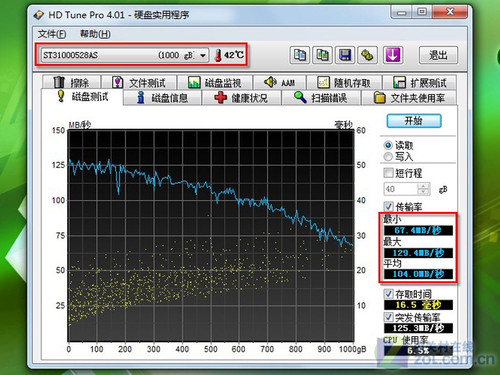Switch to the 磁盘监视 tab

click(x=215, y=82)
